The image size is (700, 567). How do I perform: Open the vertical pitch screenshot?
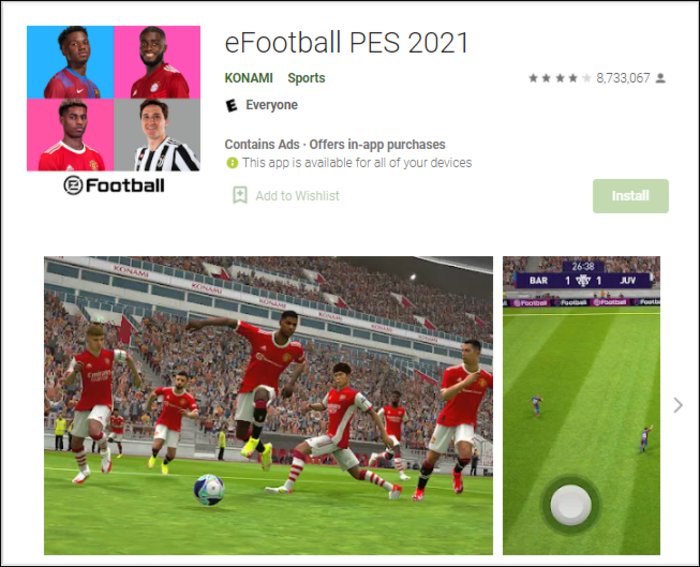point(581,405)
